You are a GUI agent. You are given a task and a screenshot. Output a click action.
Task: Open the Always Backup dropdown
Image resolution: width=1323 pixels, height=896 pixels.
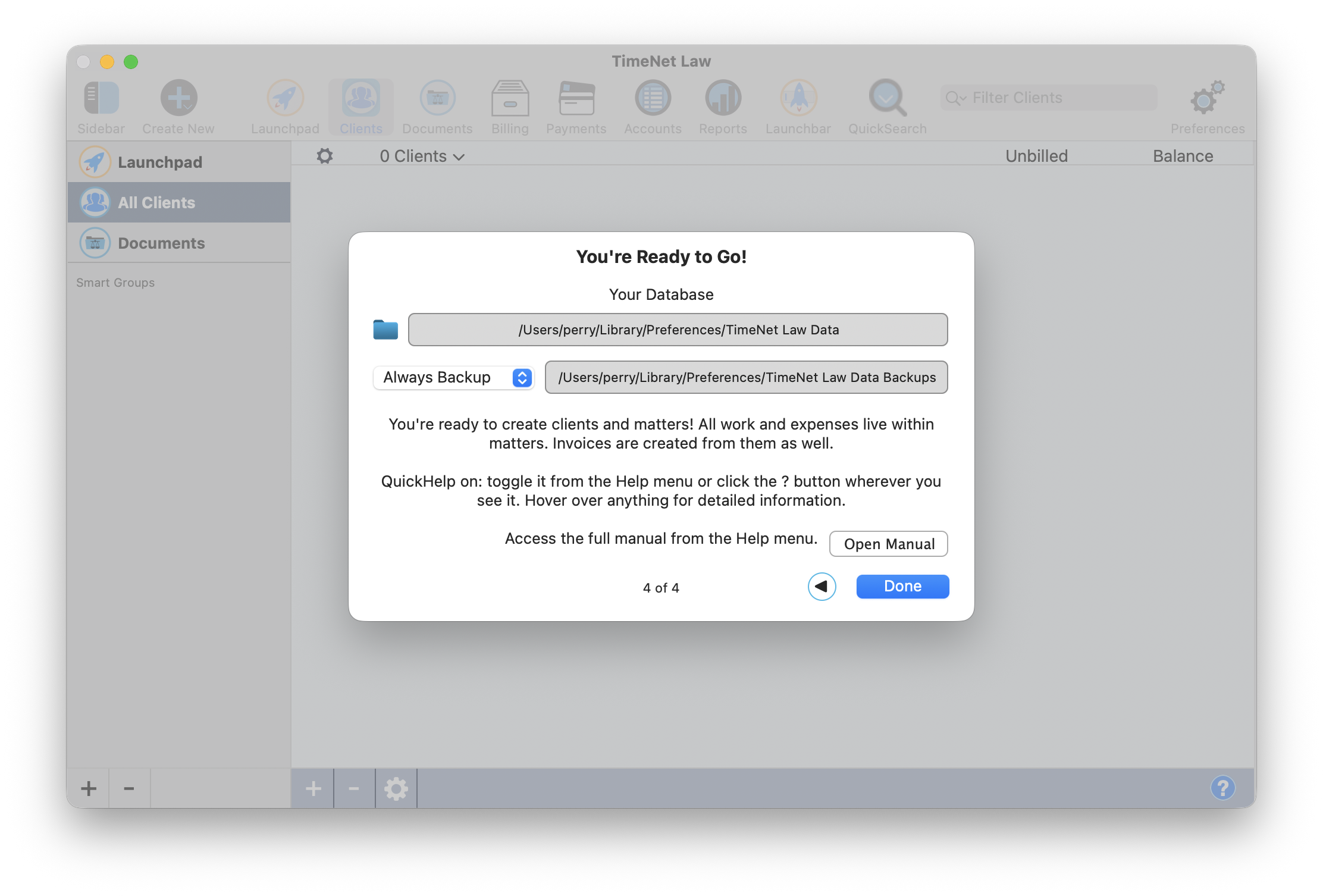(454, 377)
